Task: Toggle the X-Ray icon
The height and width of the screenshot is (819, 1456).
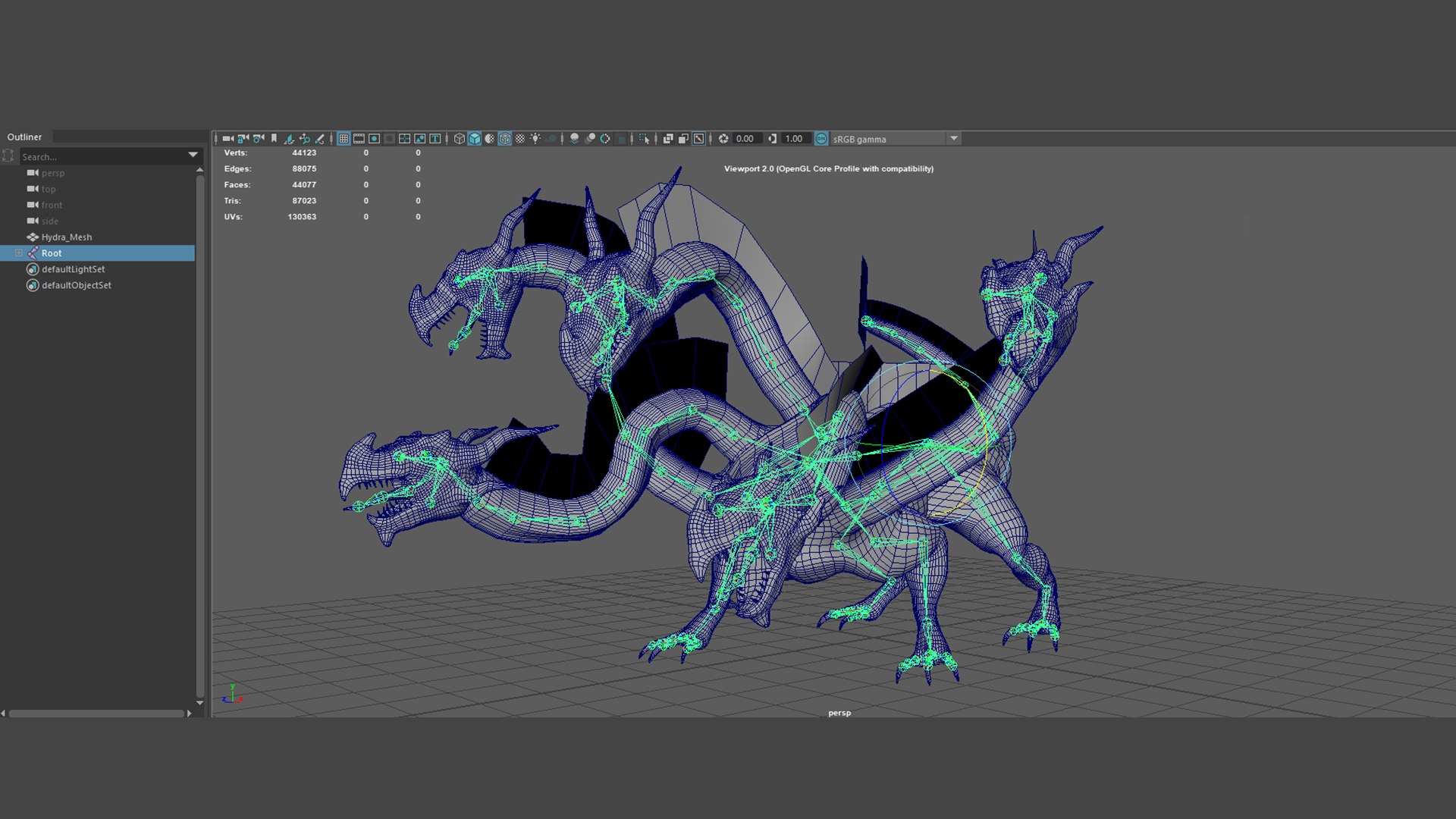Action: tap(668, 139)
